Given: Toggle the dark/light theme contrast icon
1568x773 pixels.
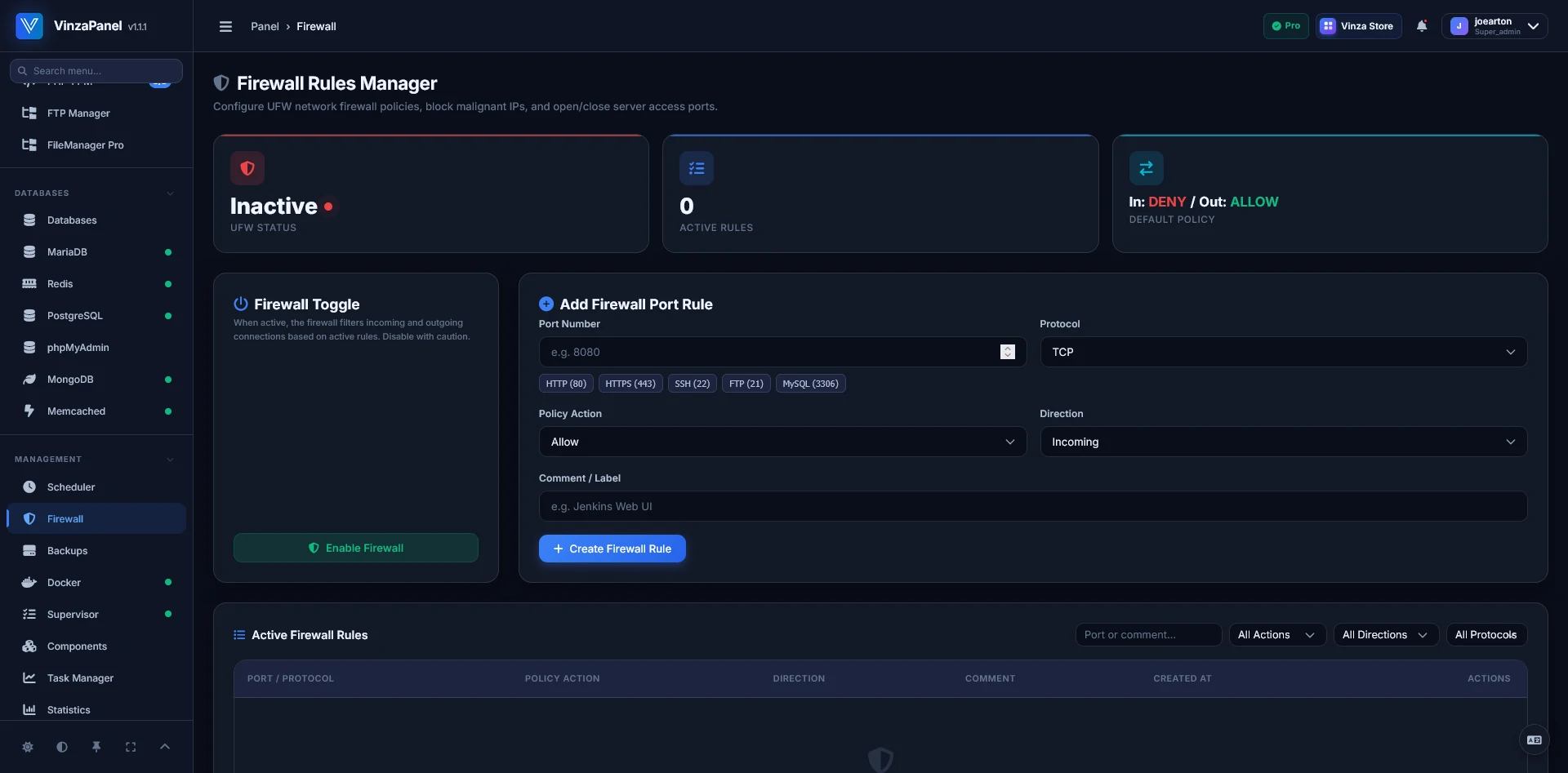Looking at the screenshot, I should pos(62,747).
